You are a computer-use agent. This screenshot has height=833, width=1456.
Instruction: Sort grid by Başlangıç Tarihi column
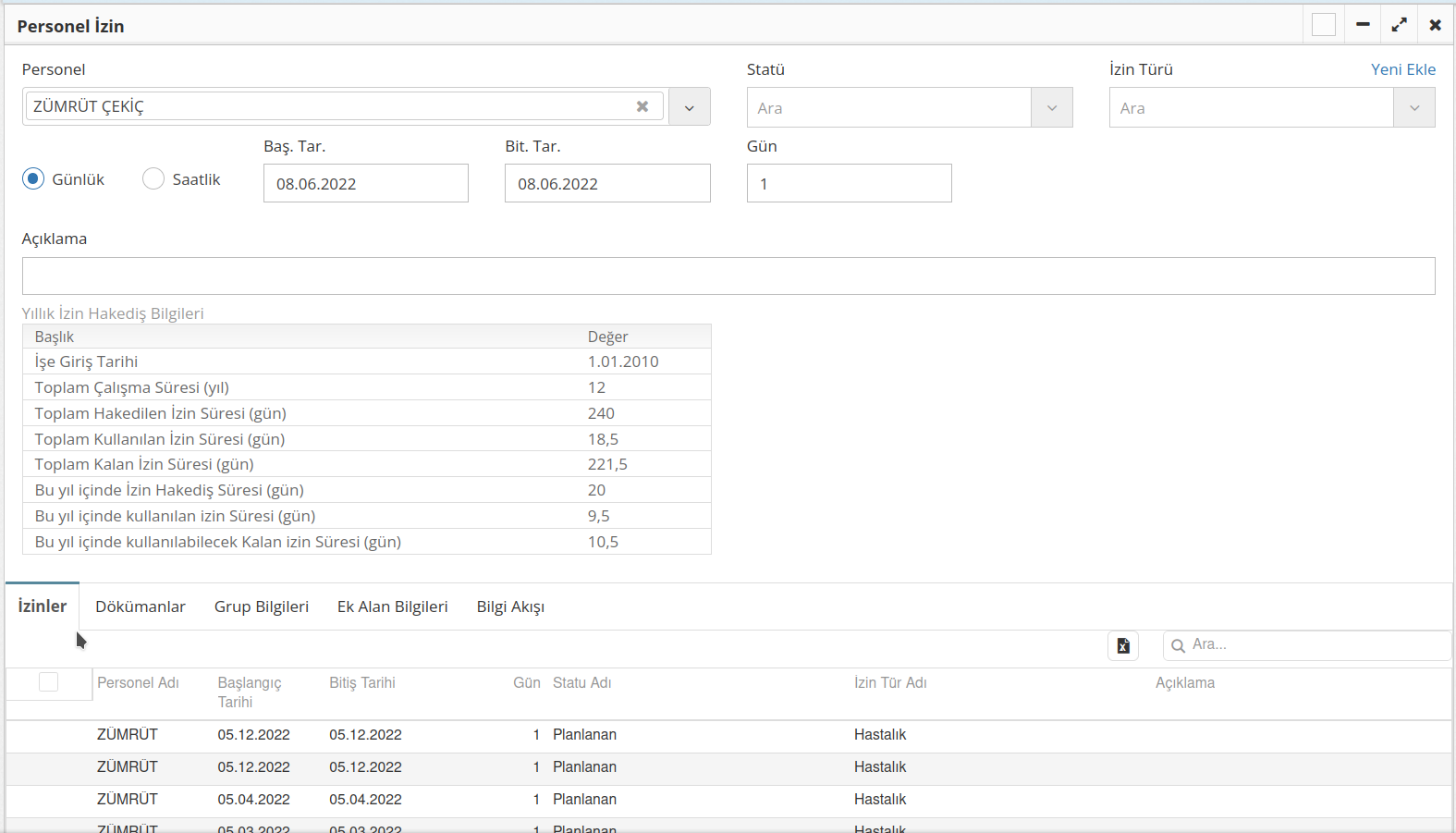(x=250, y=692)
